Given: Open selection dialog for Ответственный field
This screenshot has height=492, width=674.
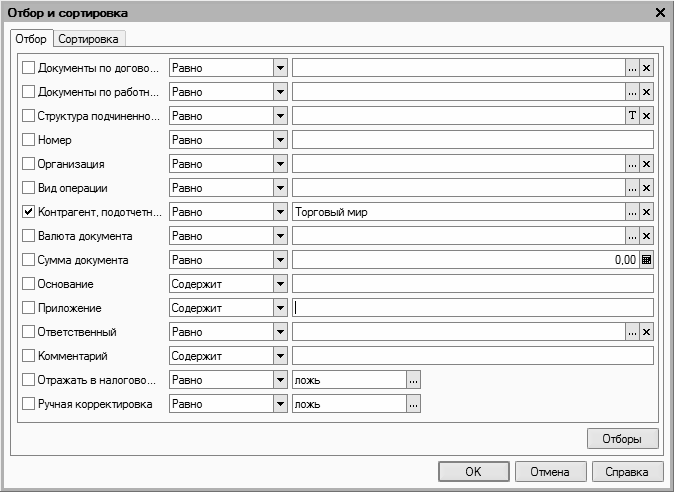Looking at the screenshot, I should click(x=632, y=332).
